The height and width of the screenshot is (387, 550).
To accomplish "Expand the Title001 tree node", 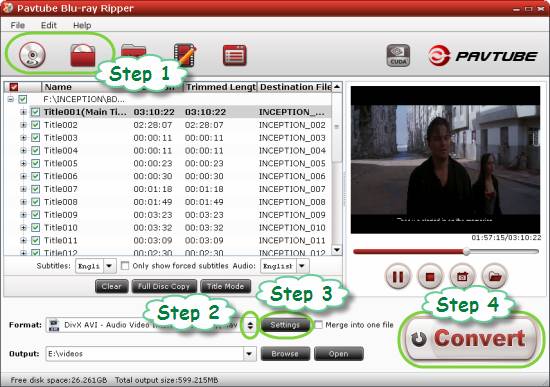I will [x=24, y=112].
